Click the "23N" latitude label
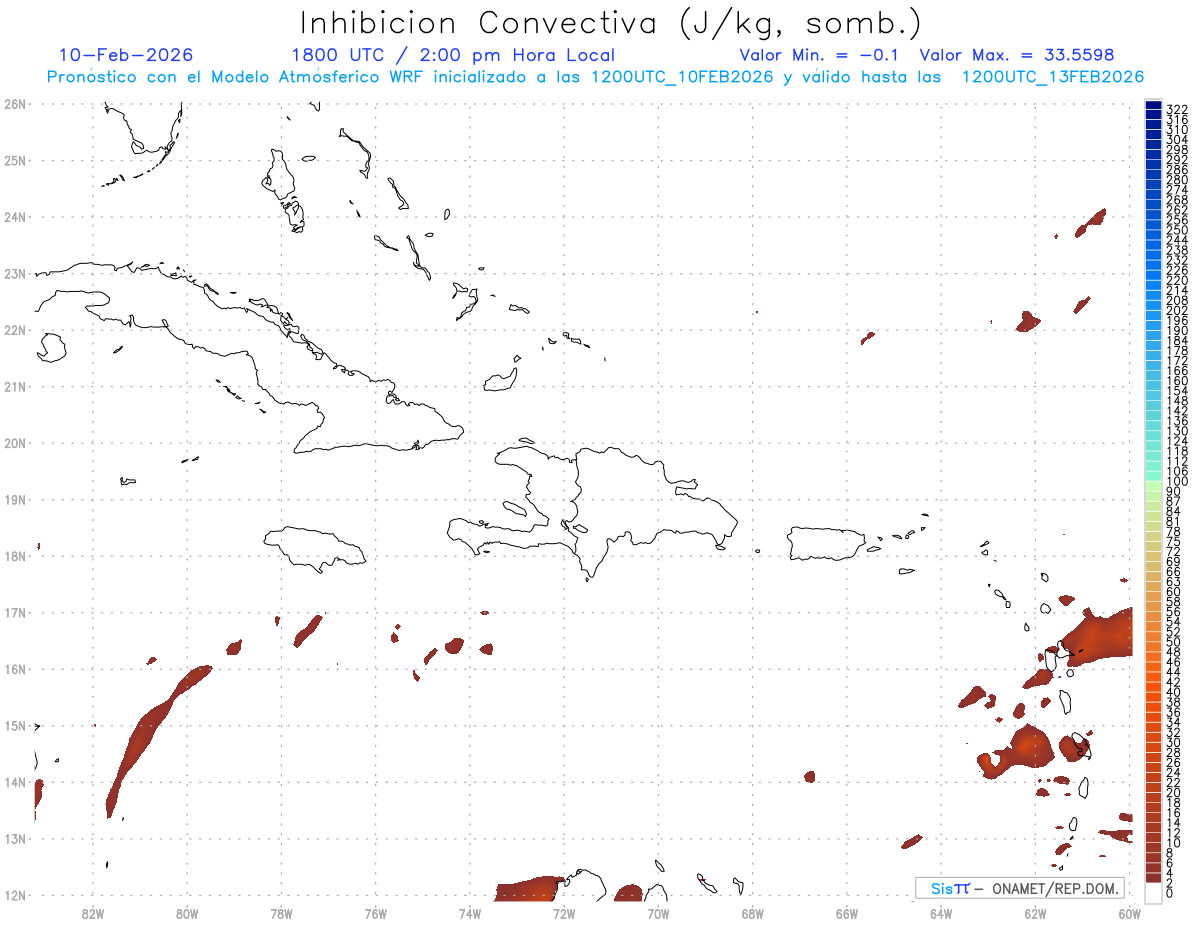Screen dimensions: 1200x927 [x=14, y=273]
